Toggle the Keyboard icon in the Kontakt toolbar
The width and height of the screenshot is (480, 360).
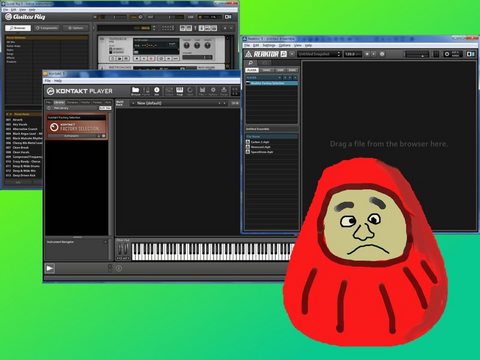pos(180,90)
